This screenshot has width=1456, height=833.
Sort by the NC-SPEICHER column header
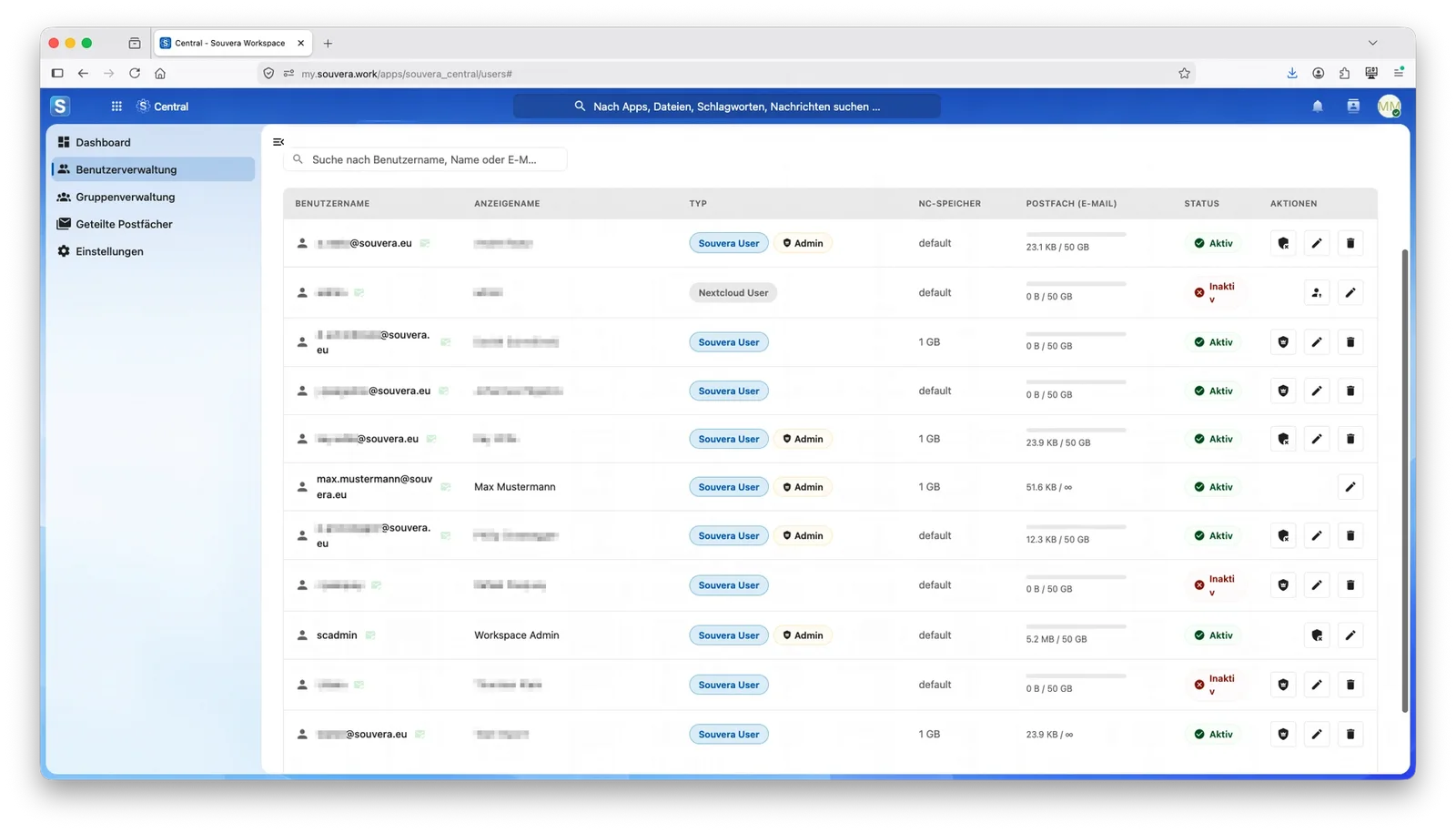coord(949,204)
